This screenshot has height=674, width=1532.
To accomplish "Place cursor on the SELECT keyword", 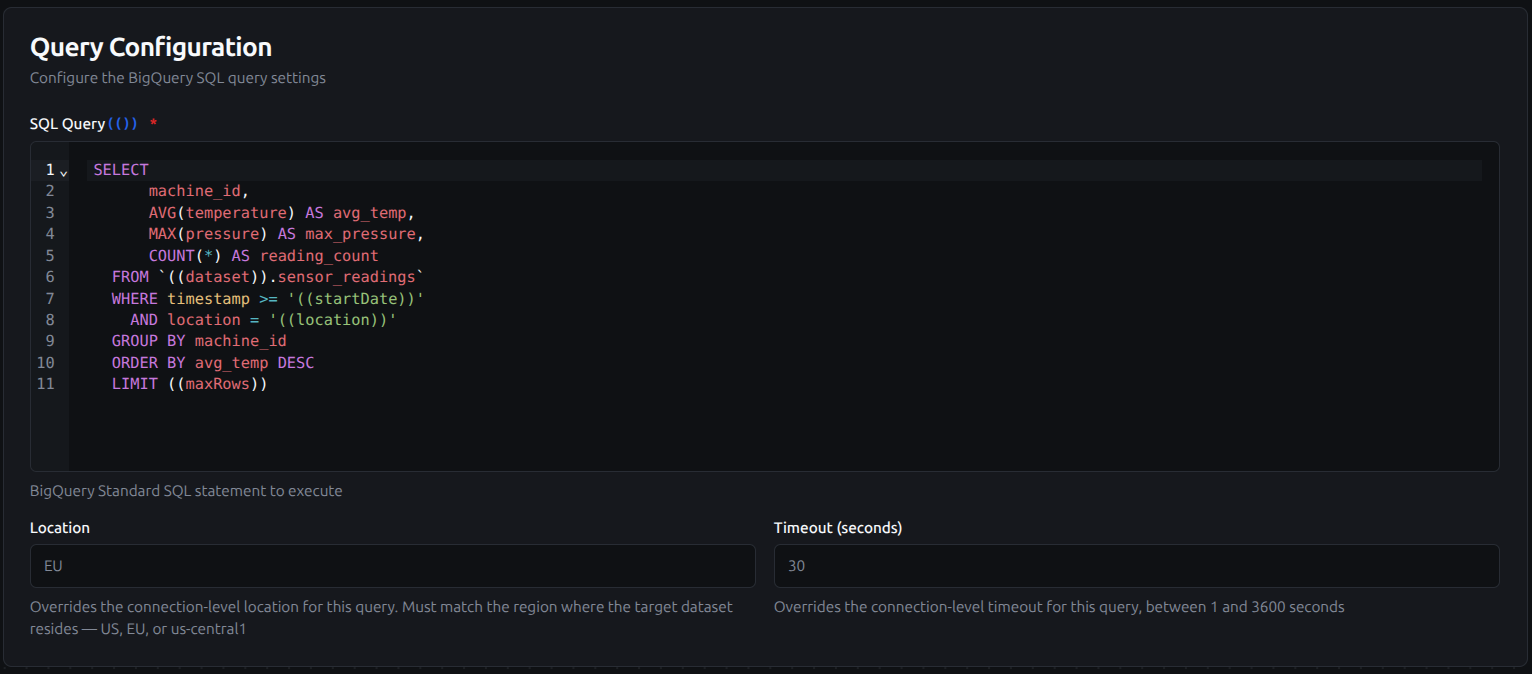I will (121, 170).
